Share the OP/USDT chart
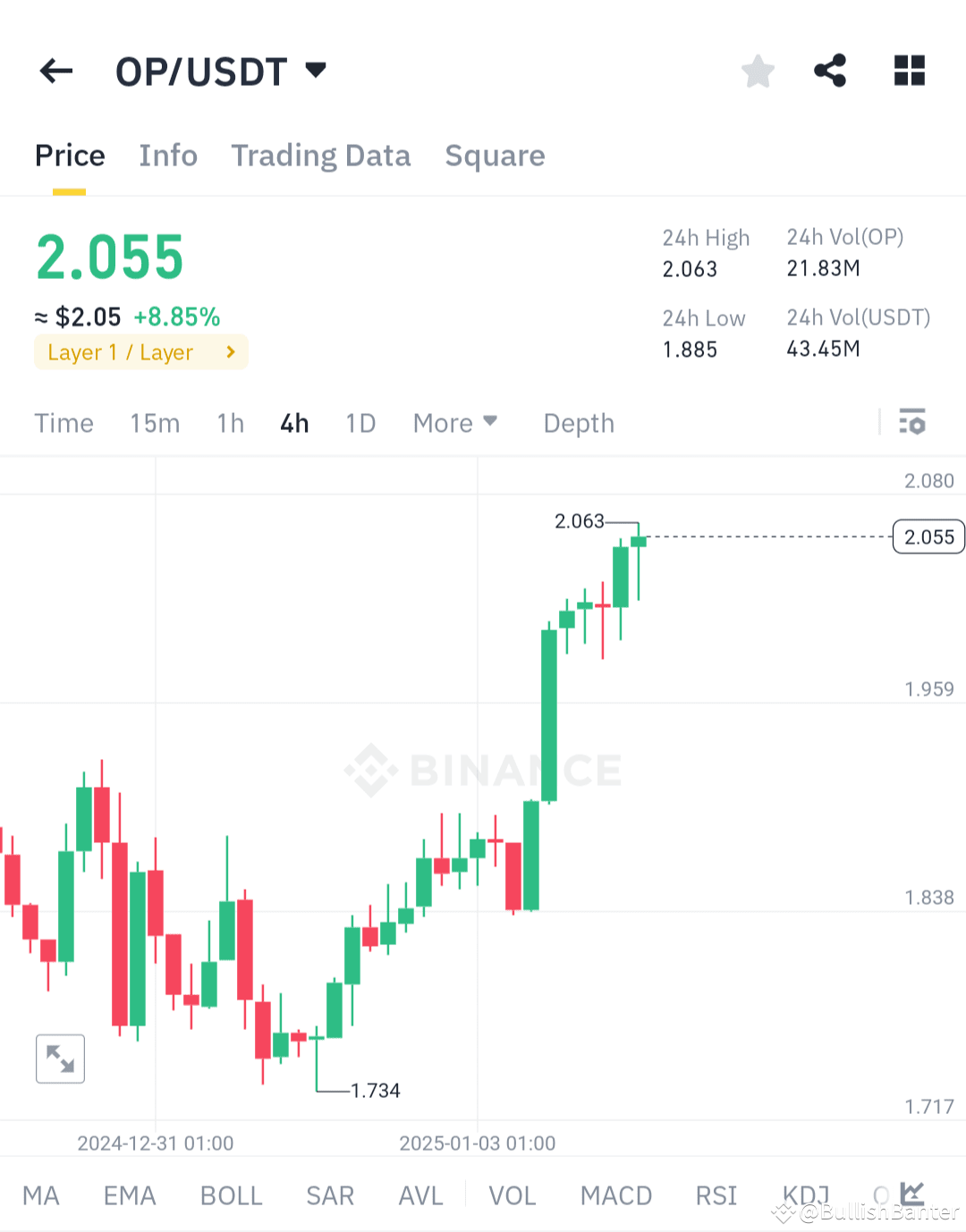This screenshot has height=1232, width=966. click(x=830, y=71)
